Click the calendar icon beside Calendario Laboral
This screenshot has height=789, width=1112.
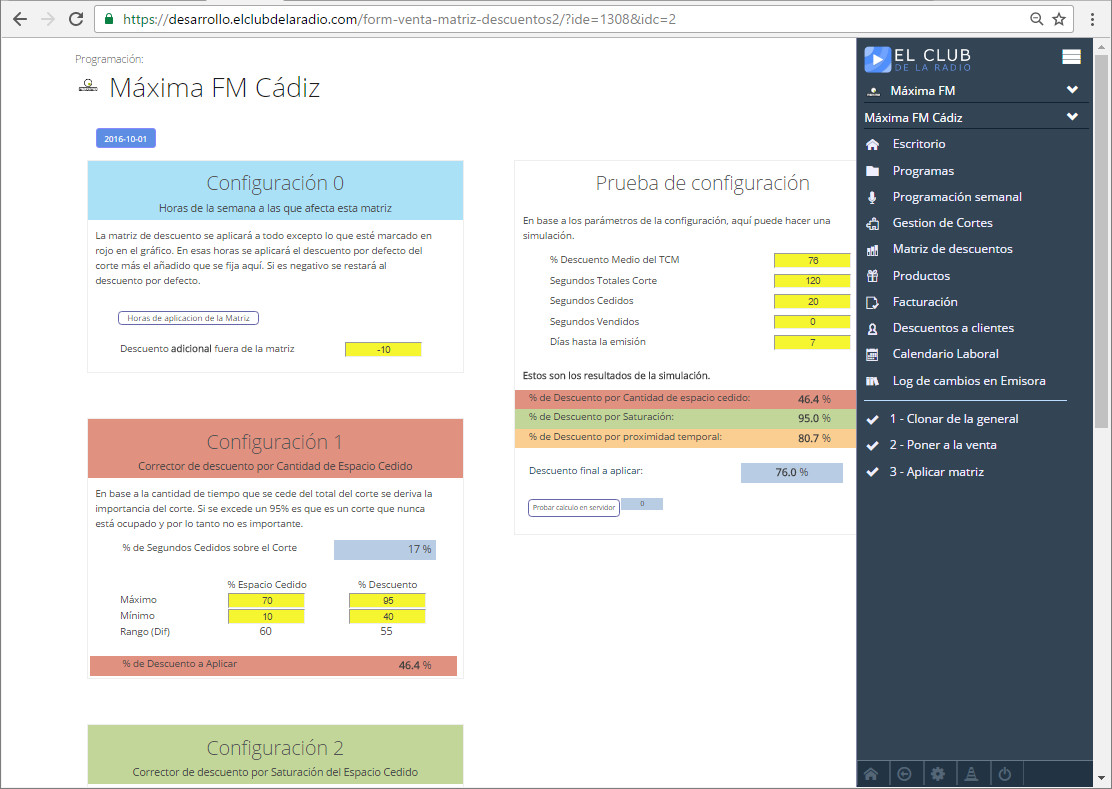click(x=872, y=354)
